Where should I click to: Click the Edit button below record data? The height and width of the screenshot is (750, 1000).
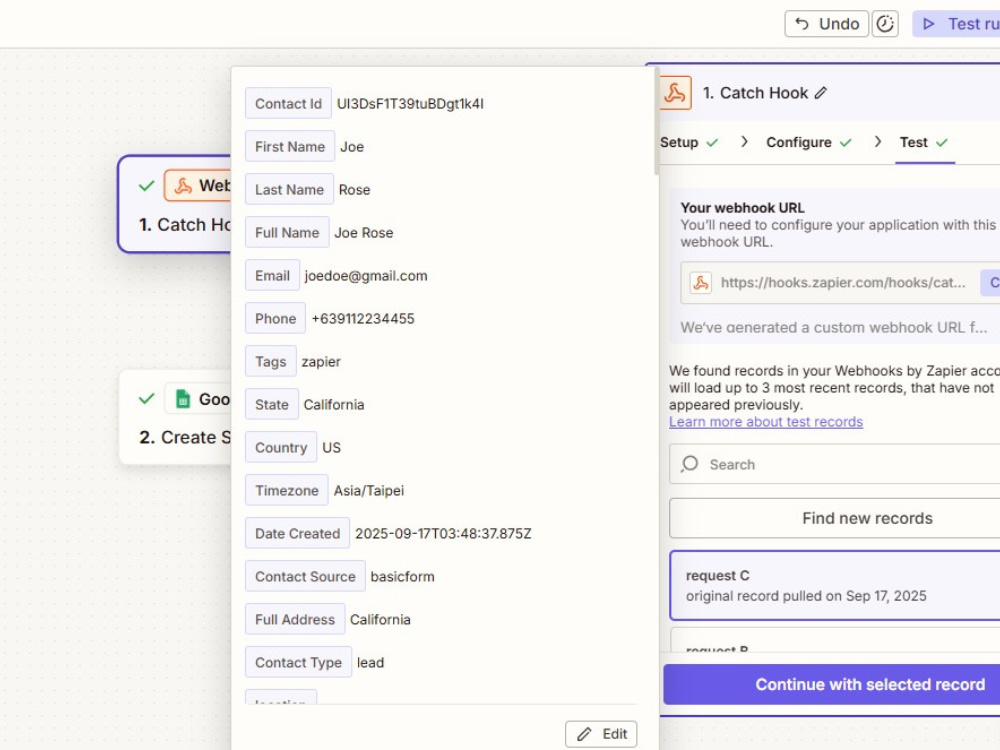click(x=601, y=734)
